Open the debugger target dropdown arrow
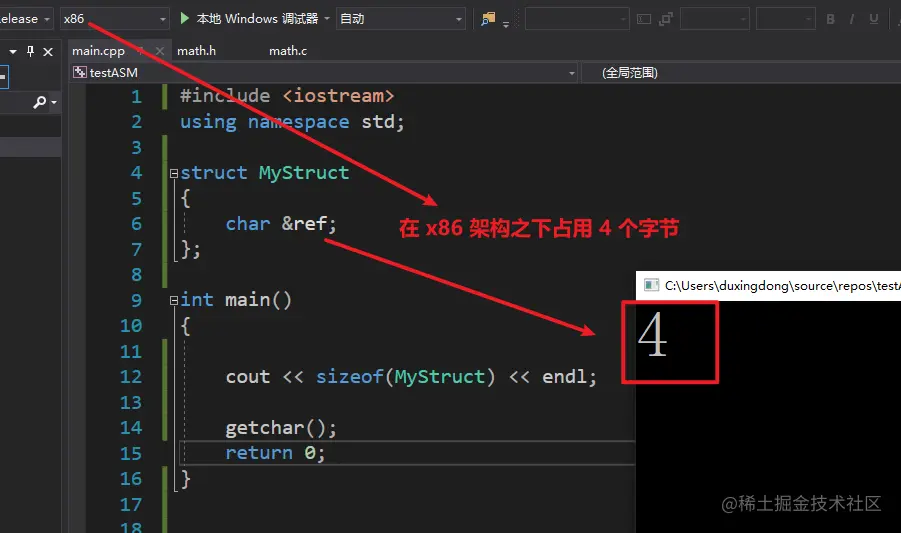901x533 pixels. (327, 18)
